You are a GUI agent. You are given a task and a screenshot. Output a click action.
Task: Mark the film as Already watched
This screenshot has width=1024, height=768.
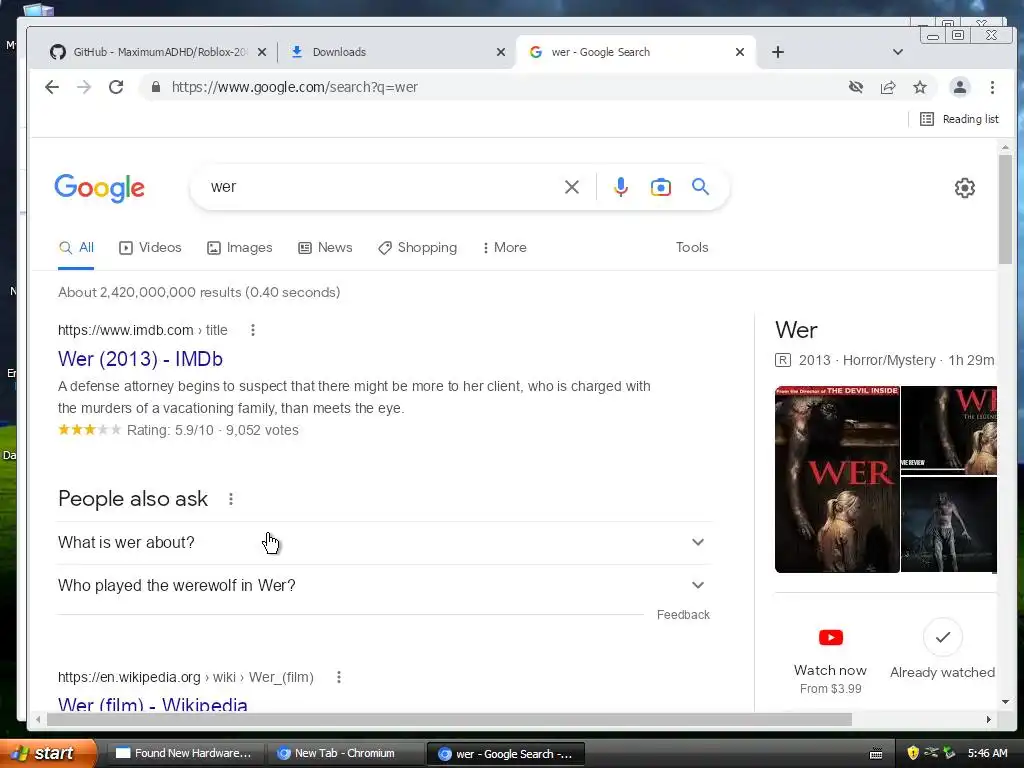942,637
